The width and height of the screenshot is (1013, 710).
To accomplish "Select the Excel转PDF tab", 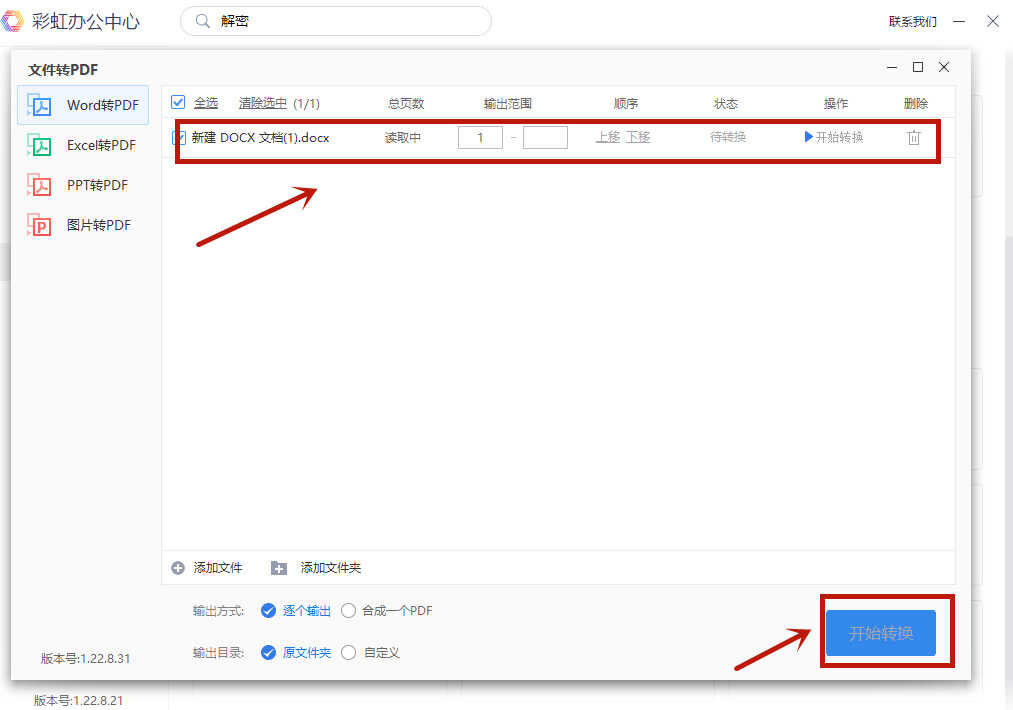I will click(x=83, y=145).
